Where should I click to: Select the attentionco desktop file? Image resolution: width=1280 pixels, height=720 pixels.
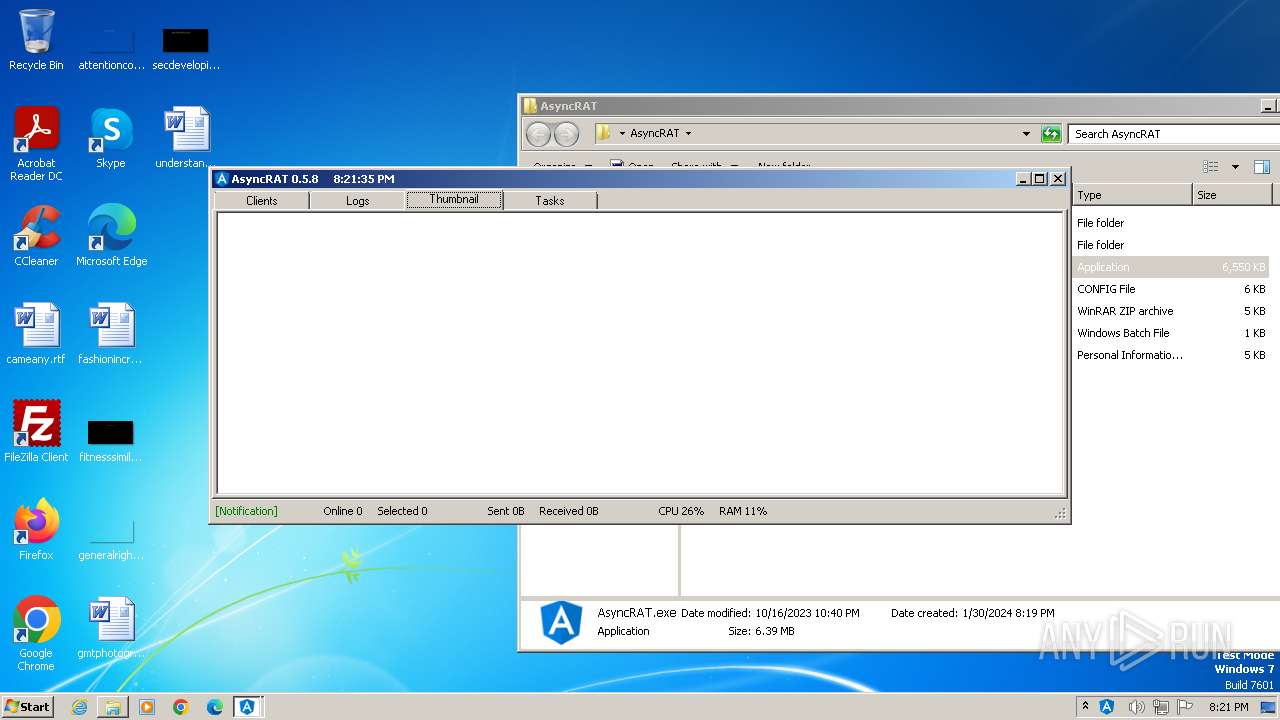[111, 46]
